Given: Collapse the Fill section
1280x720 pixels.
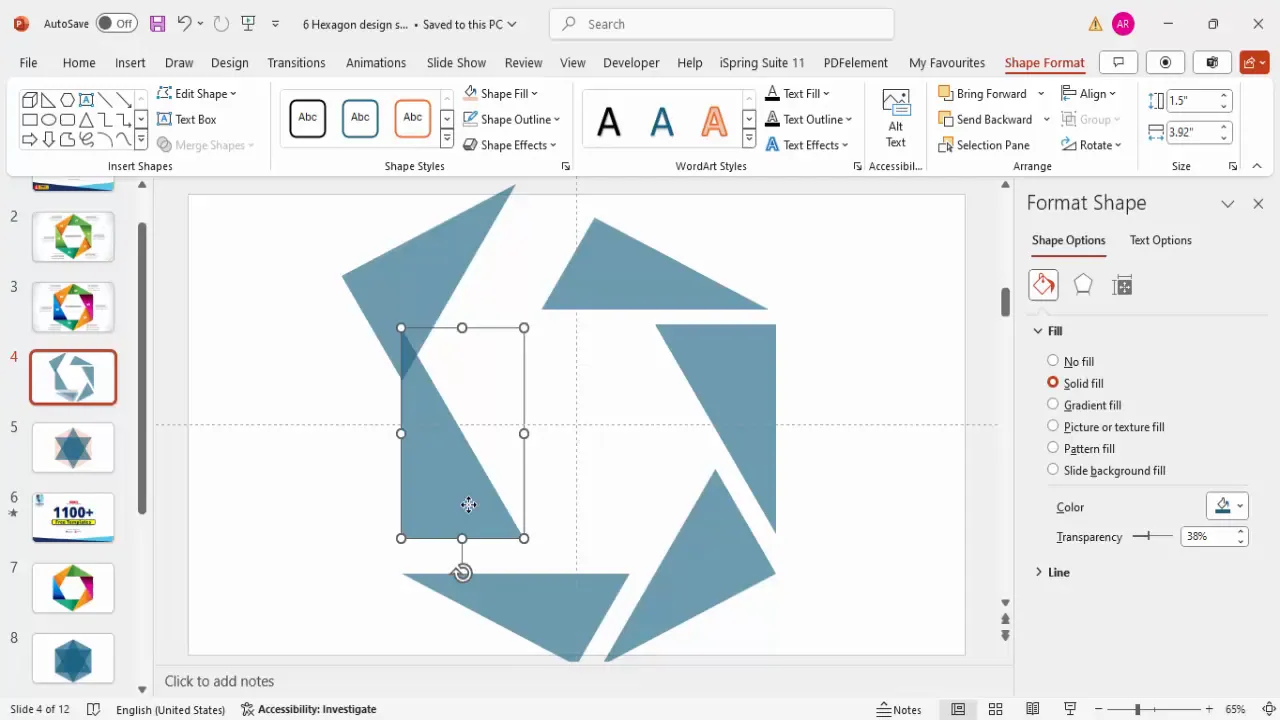Looking at the screenshot, I should (1047, 331).
